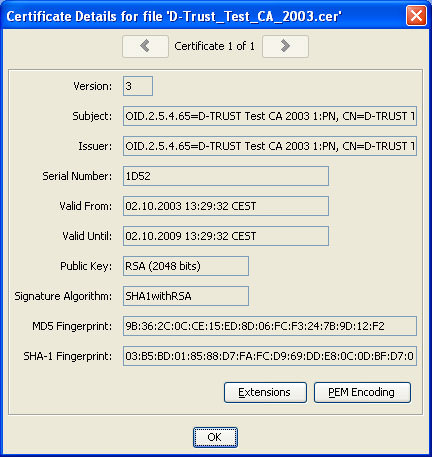This screenshot has height=457, width=432.
Task: Focus the Subject text field
Action: 270,116
